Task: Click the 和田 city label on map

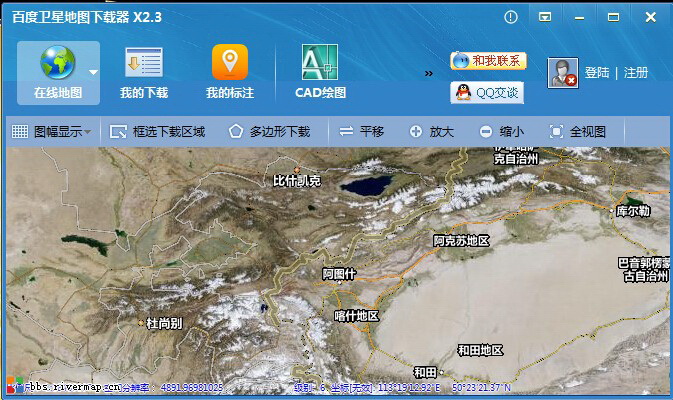Action: (425, 372)
